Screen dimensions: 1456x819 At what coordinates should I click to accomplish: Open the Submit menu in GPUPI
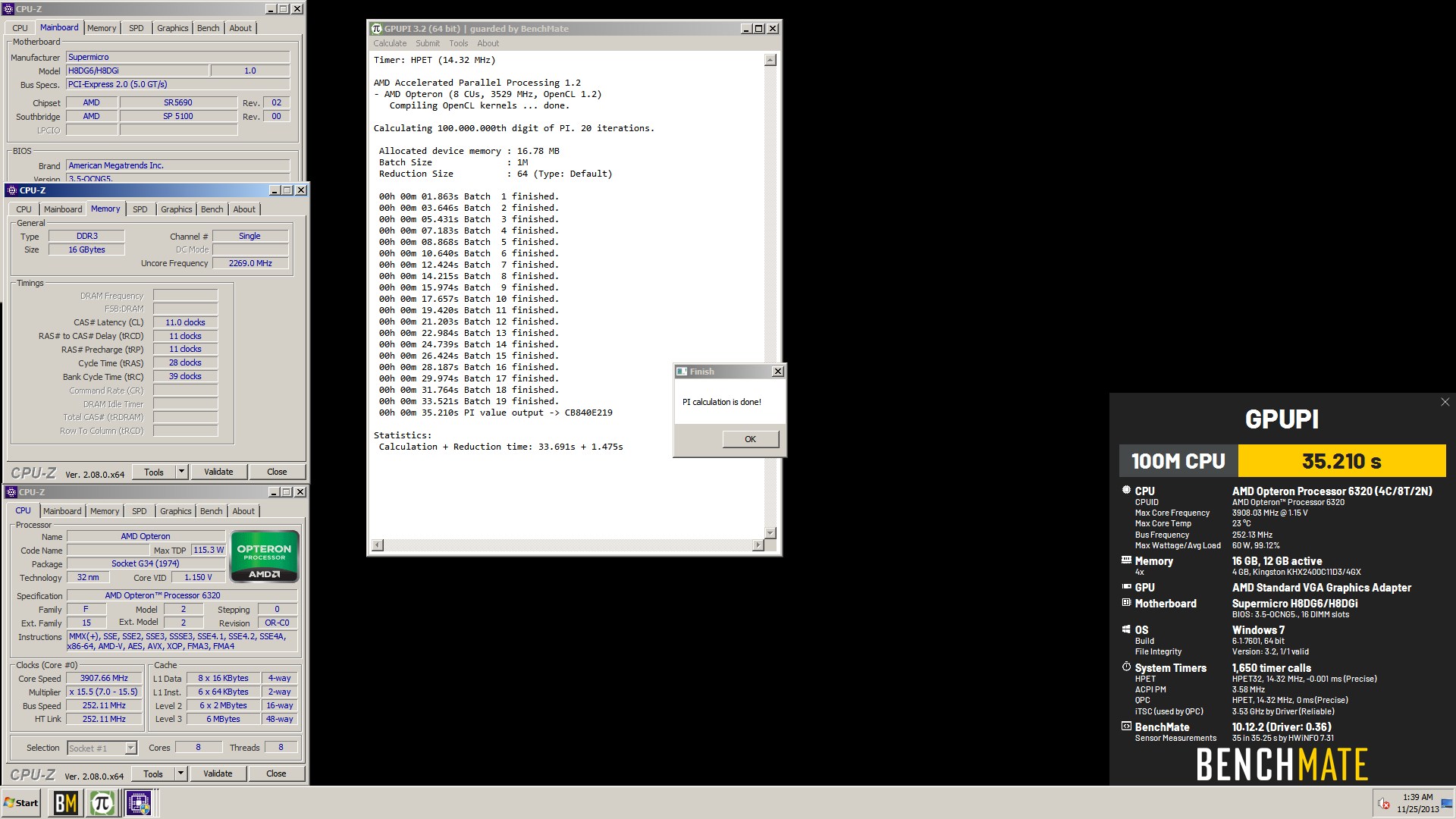pos(428,43)
